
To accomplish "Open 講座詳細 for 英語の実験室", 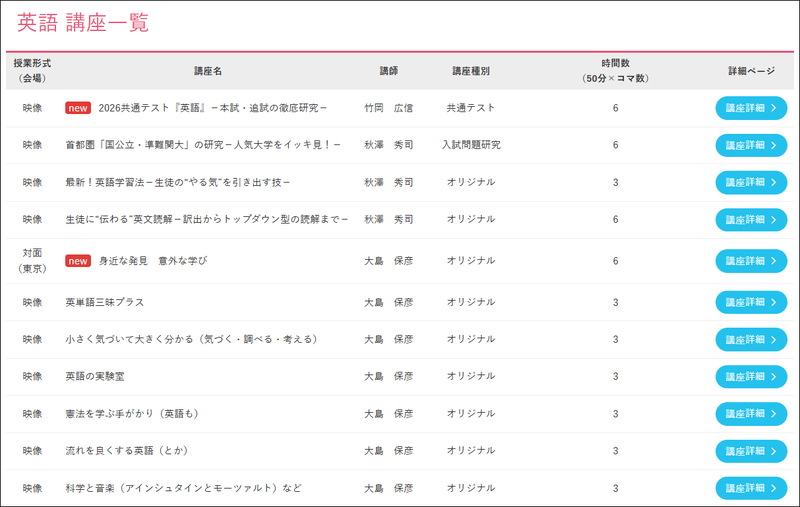I will coord(751,377).
